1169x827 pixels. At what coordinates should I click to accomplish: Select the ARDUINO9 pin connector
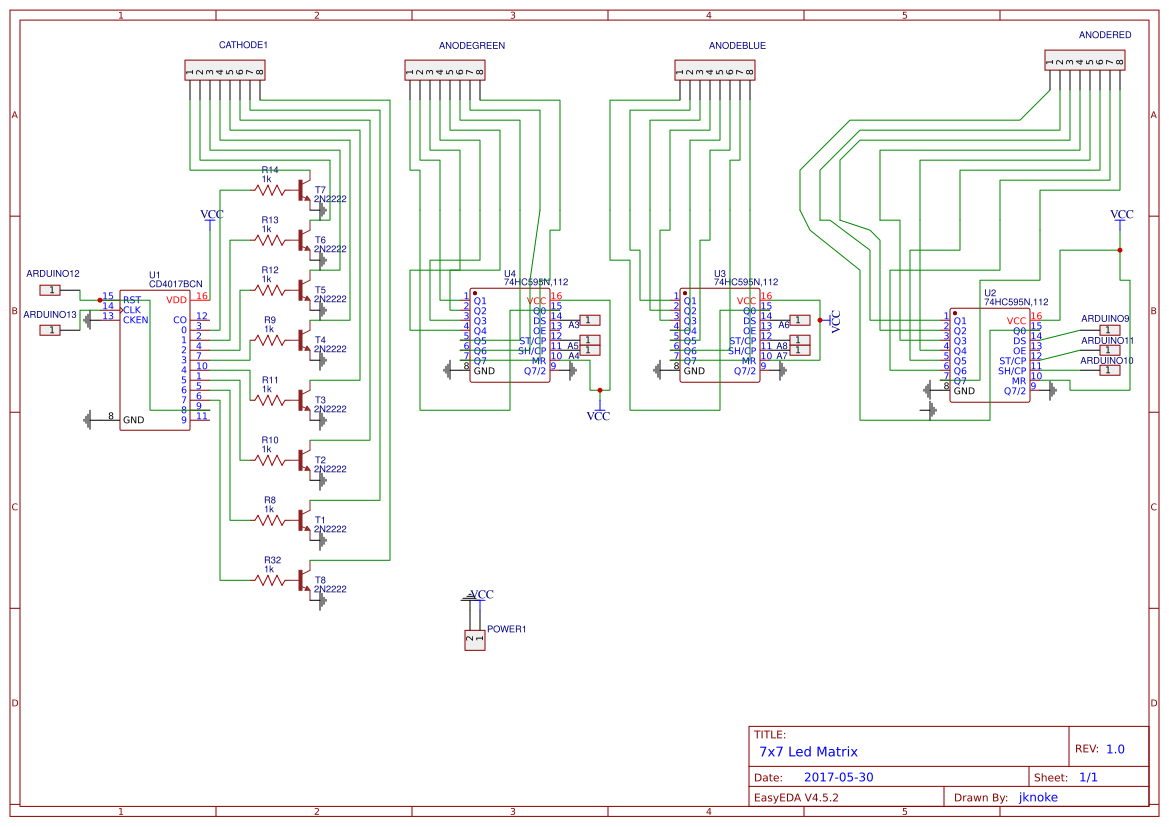[1110, 330]
